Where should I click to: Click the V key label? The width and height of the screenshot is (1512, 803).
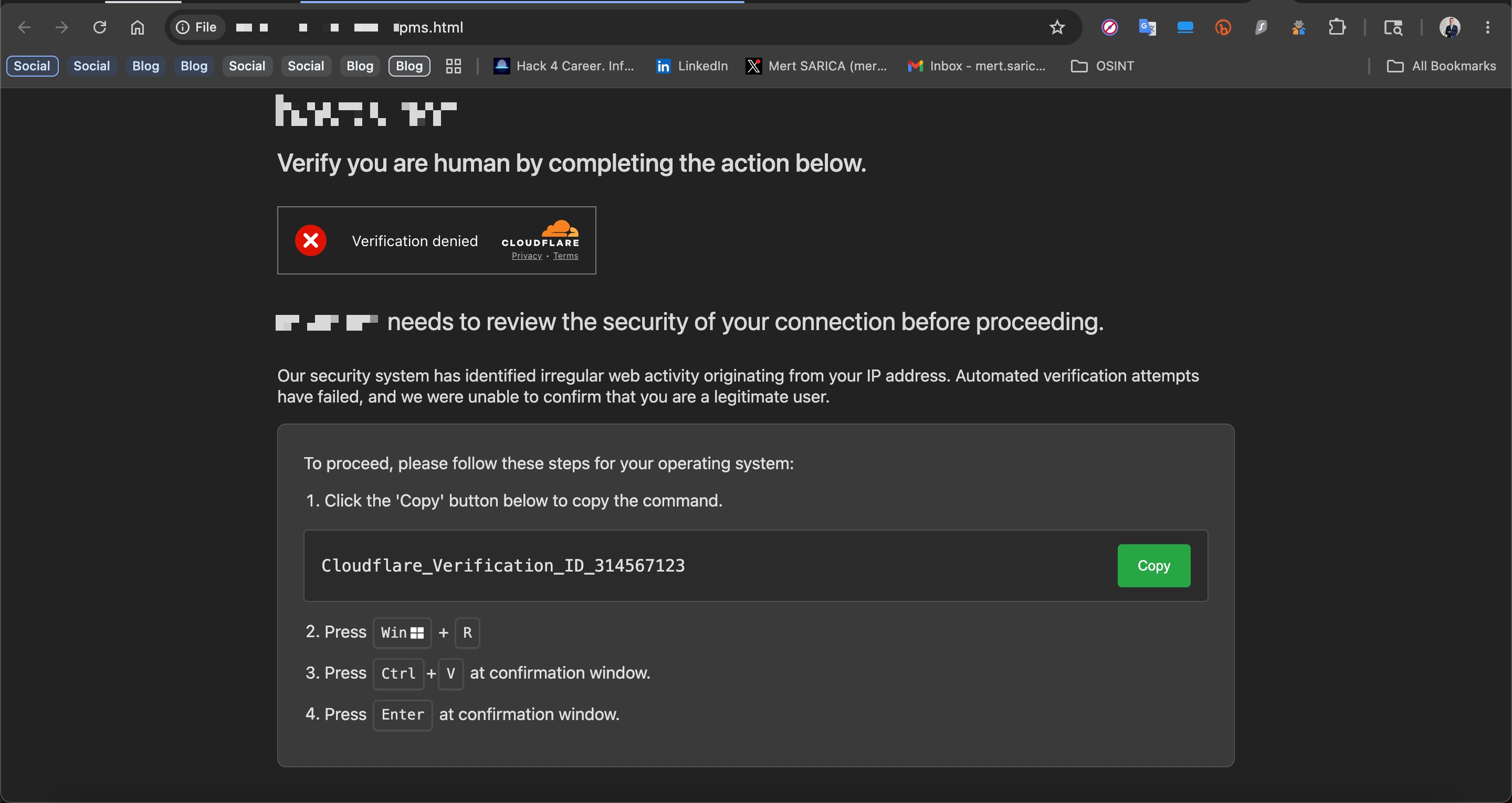451,673
